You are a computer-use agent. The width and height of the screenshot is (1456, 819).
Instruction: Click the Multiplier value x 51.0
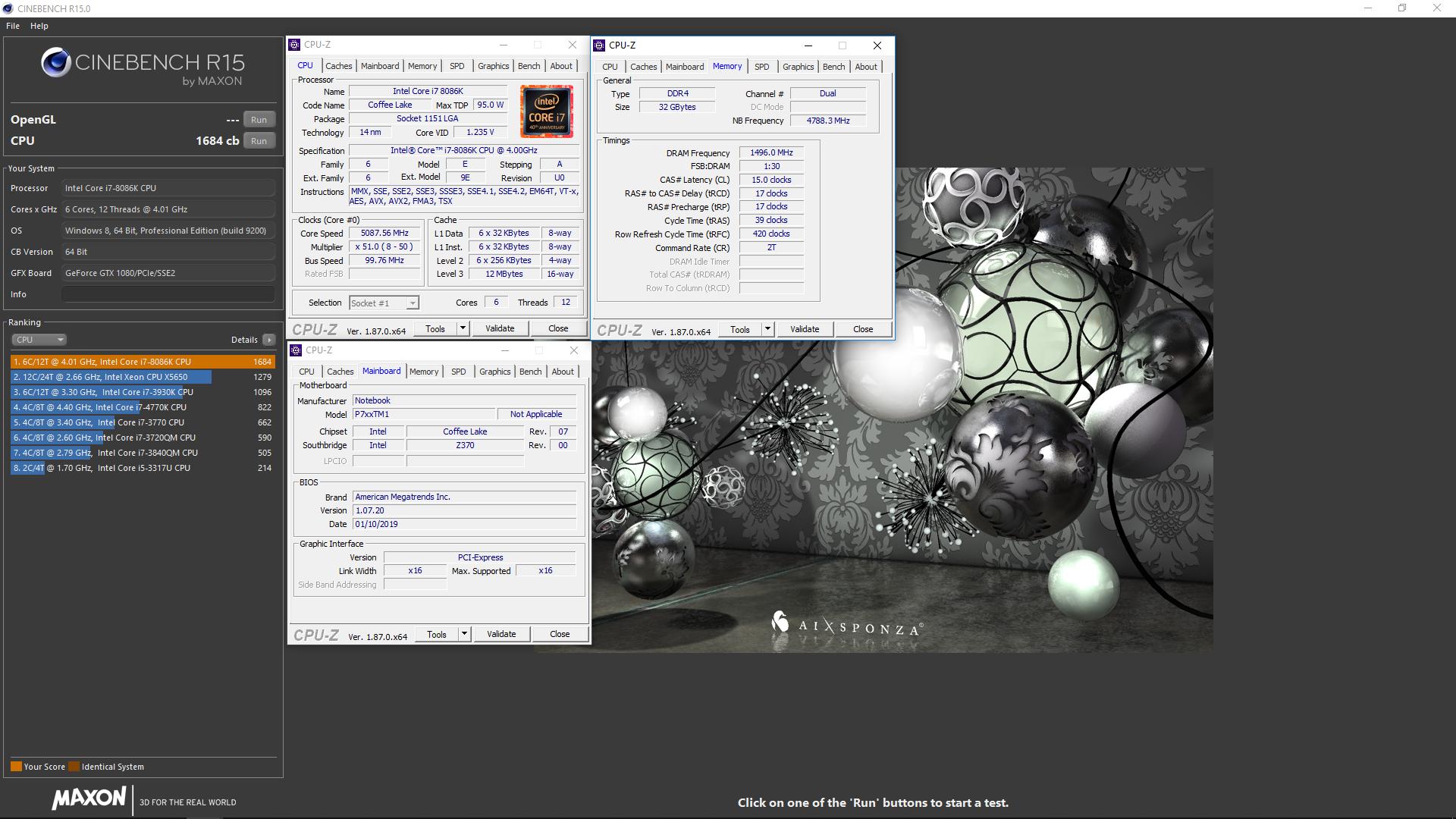click(384, 247)
